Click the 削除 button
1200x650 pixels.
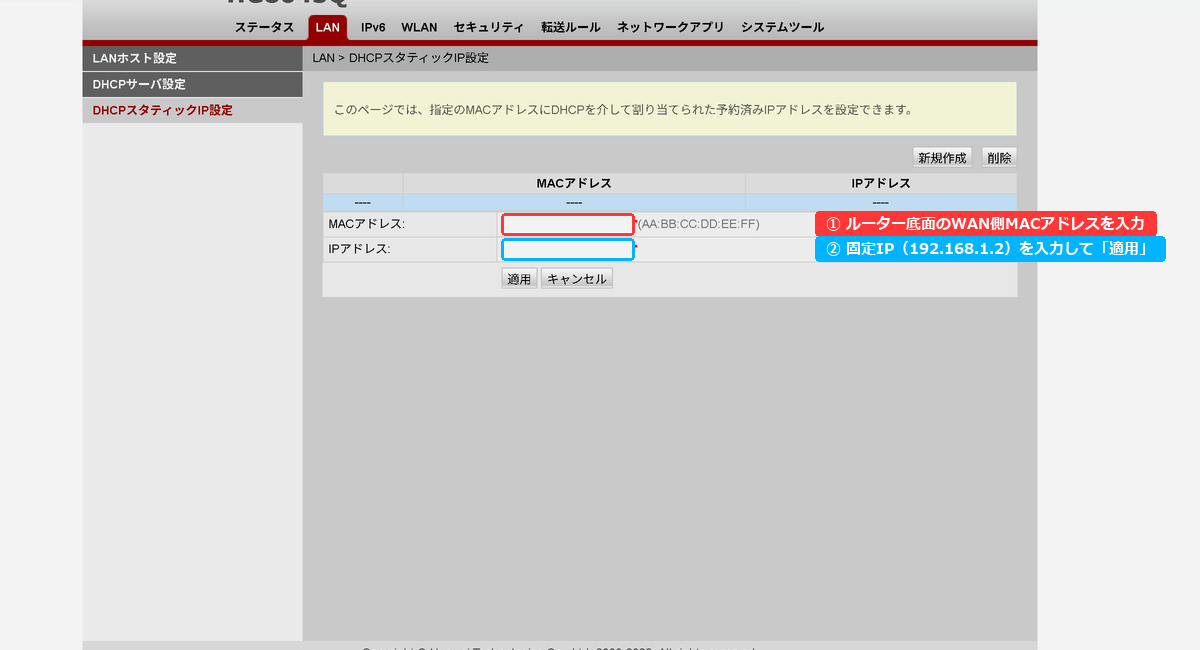(998, 158)
